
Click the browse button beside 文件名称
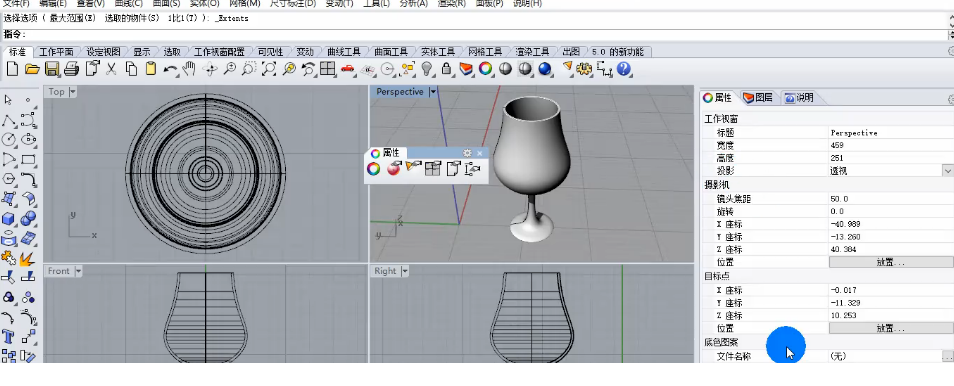tap(947, 356)
